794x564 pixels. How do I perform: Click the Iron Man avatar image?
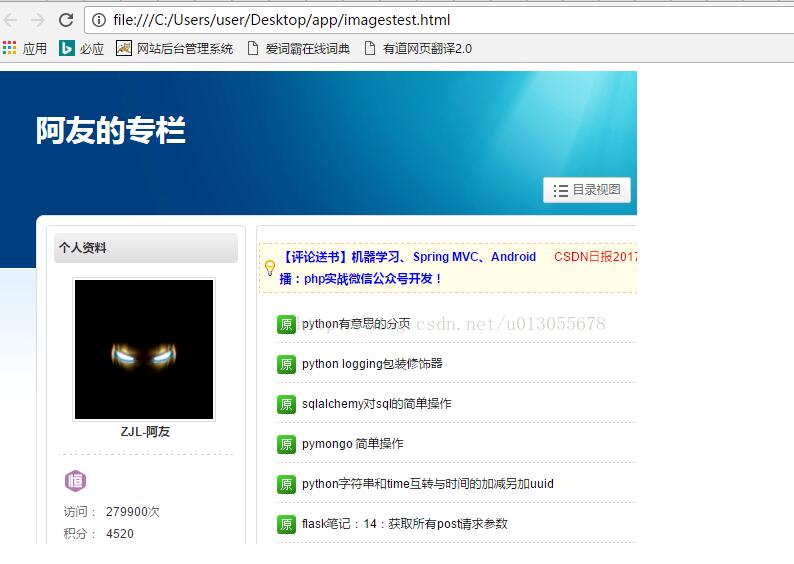144,349
